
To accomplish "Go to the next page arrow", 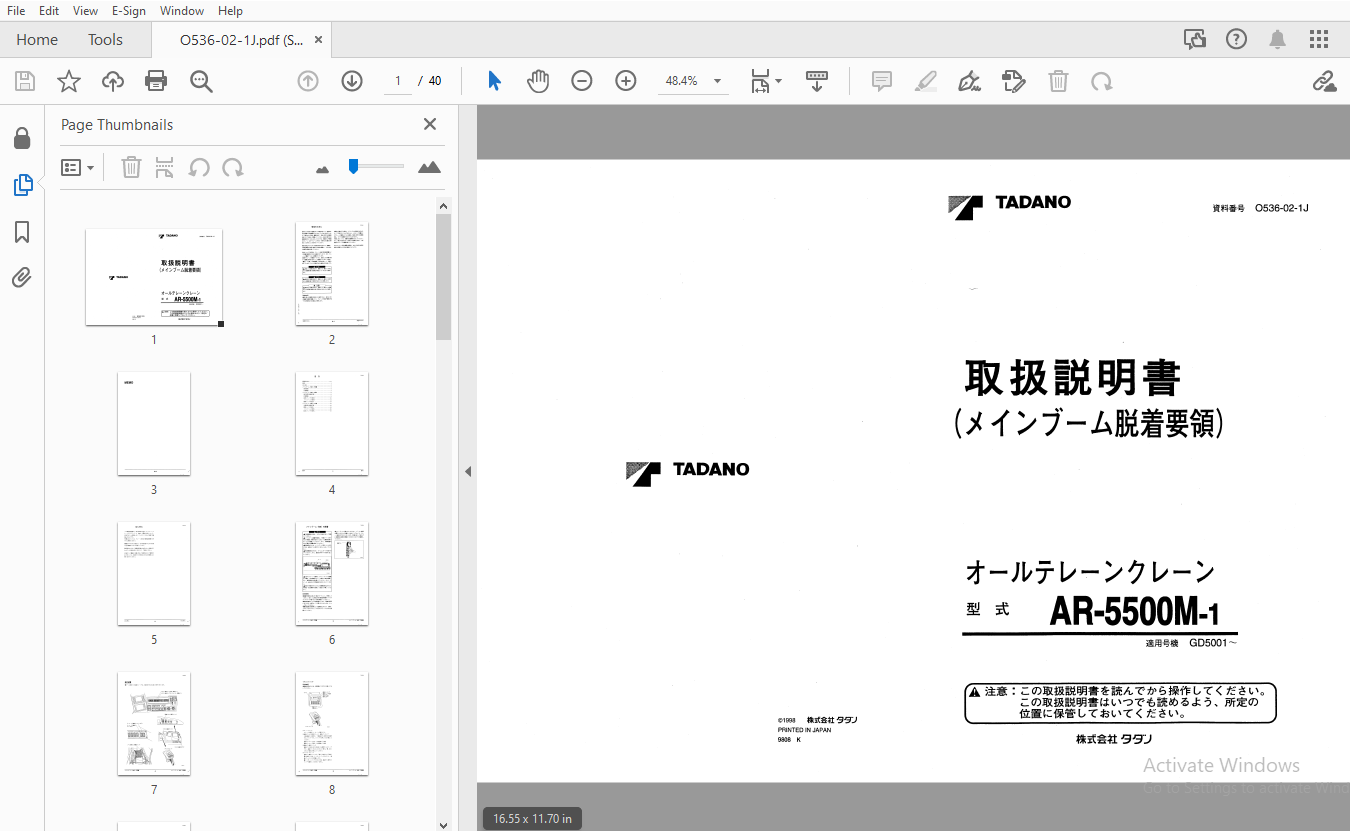I will coord(352,81).
